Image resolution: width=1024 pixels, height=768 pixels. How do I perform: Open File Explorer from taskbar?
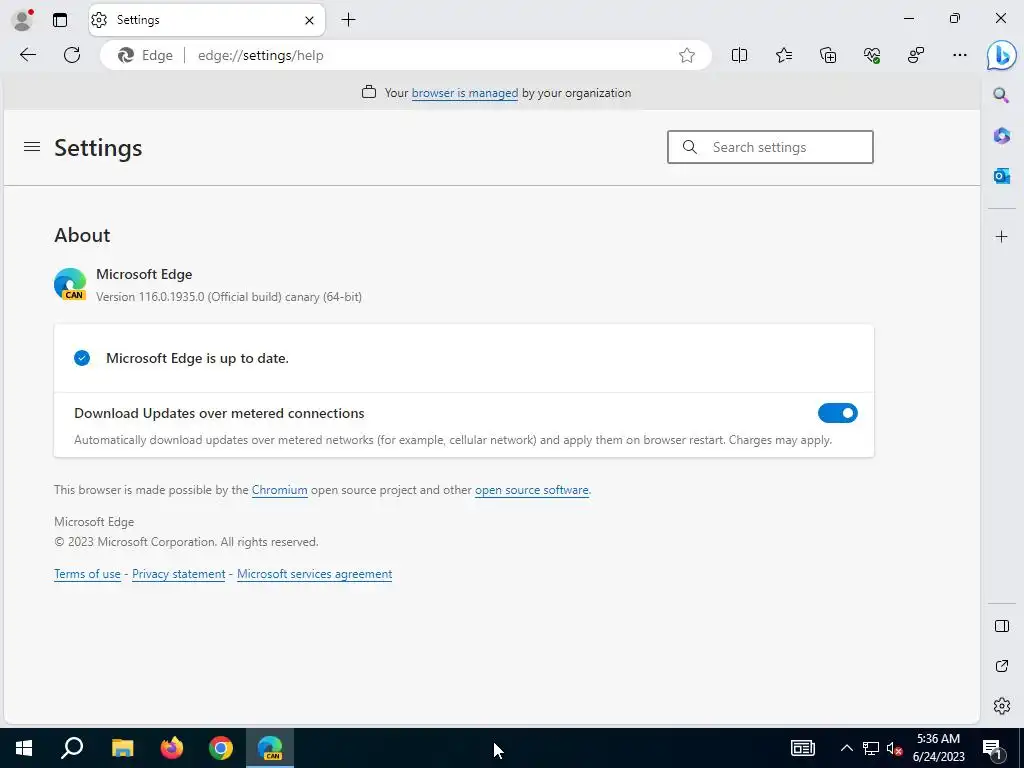122,748
